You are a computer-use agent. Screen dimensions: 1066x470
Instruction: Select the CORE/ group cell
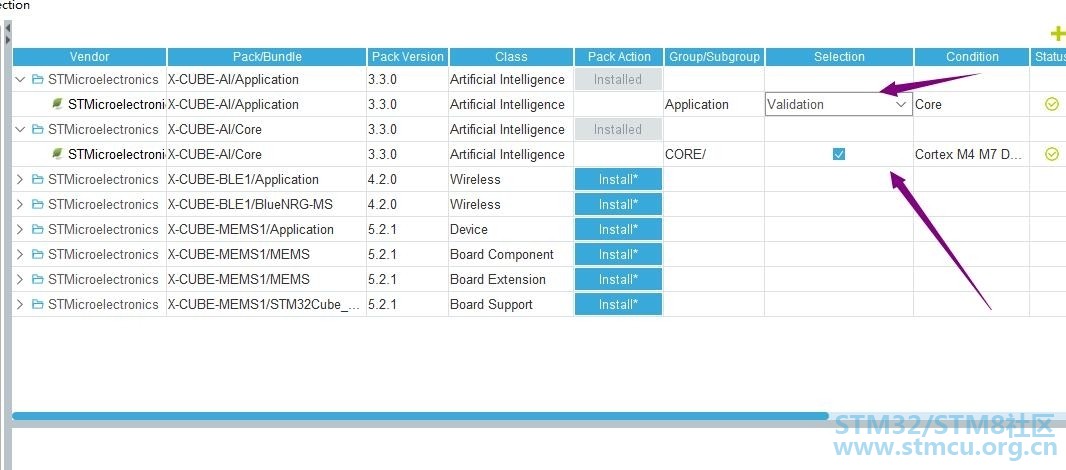(x=714, y=154)
